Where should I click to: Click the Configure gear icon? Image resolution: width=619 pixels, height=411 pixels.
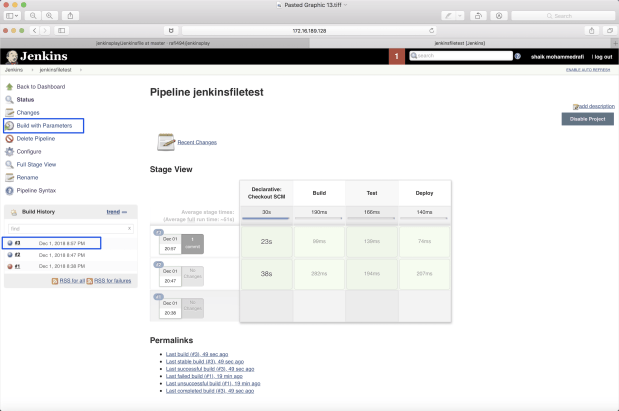(9, 152)
